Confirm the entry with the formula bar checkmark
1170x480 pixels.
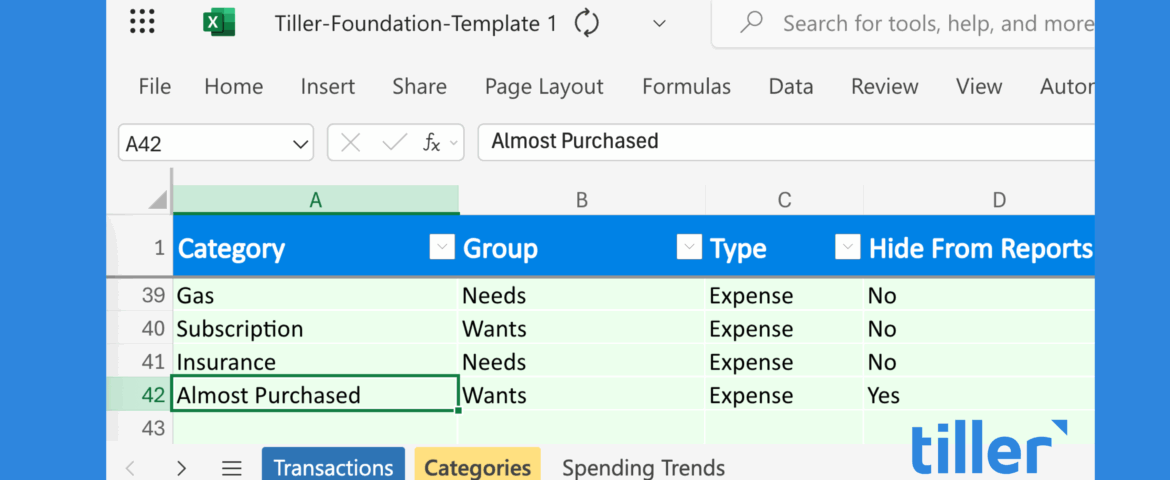tap(394, 143)
